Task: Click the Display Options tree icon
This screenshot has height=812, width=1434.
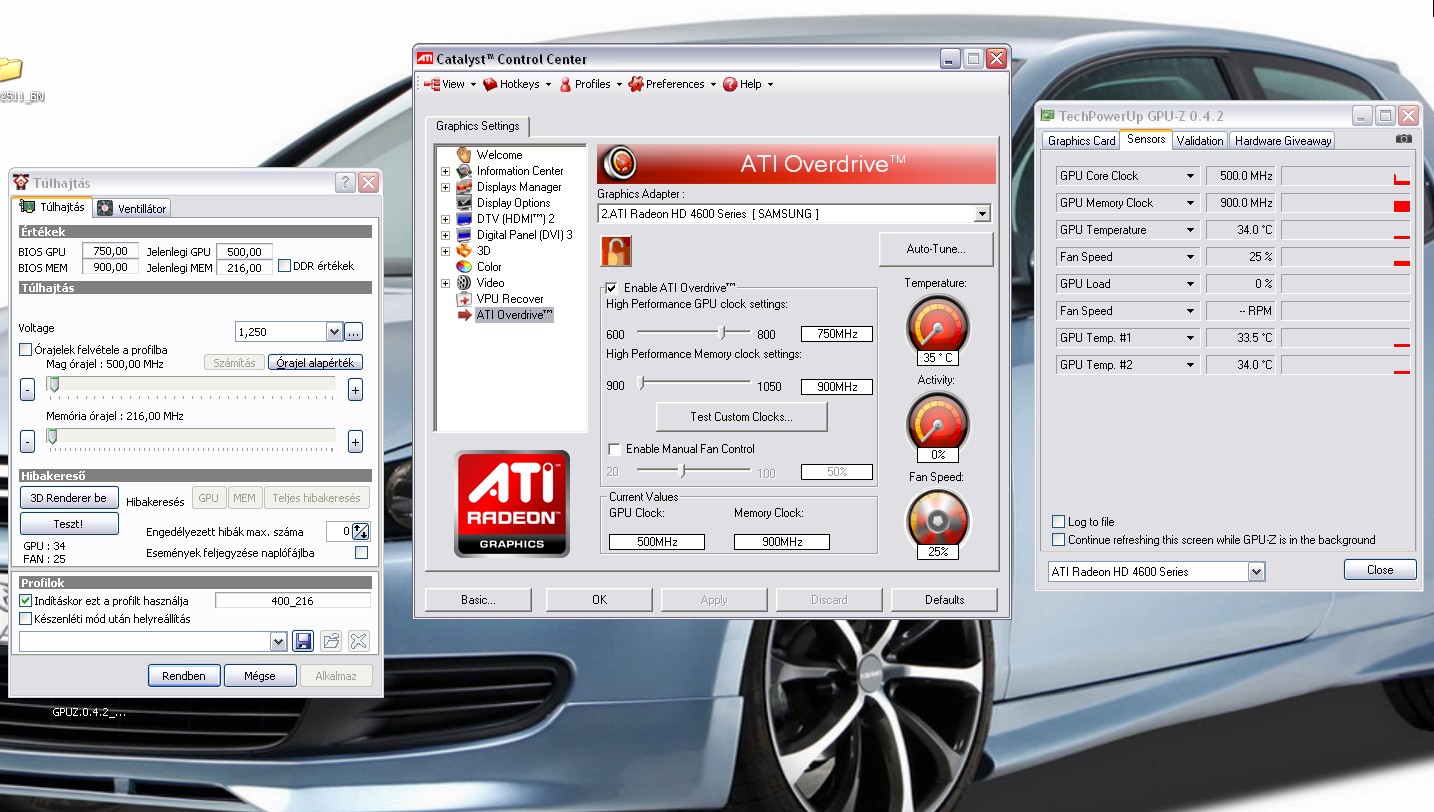Action: (x=464, y=203)
